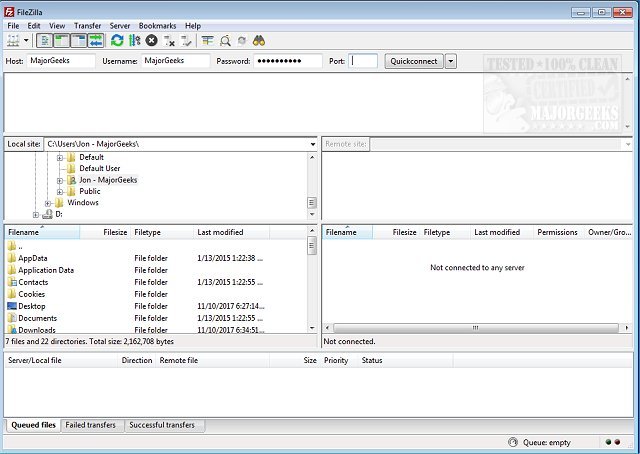The width and height of the screenshot is (640, 454).
Task: Open the Transfer menu
Action: [87, 25]
